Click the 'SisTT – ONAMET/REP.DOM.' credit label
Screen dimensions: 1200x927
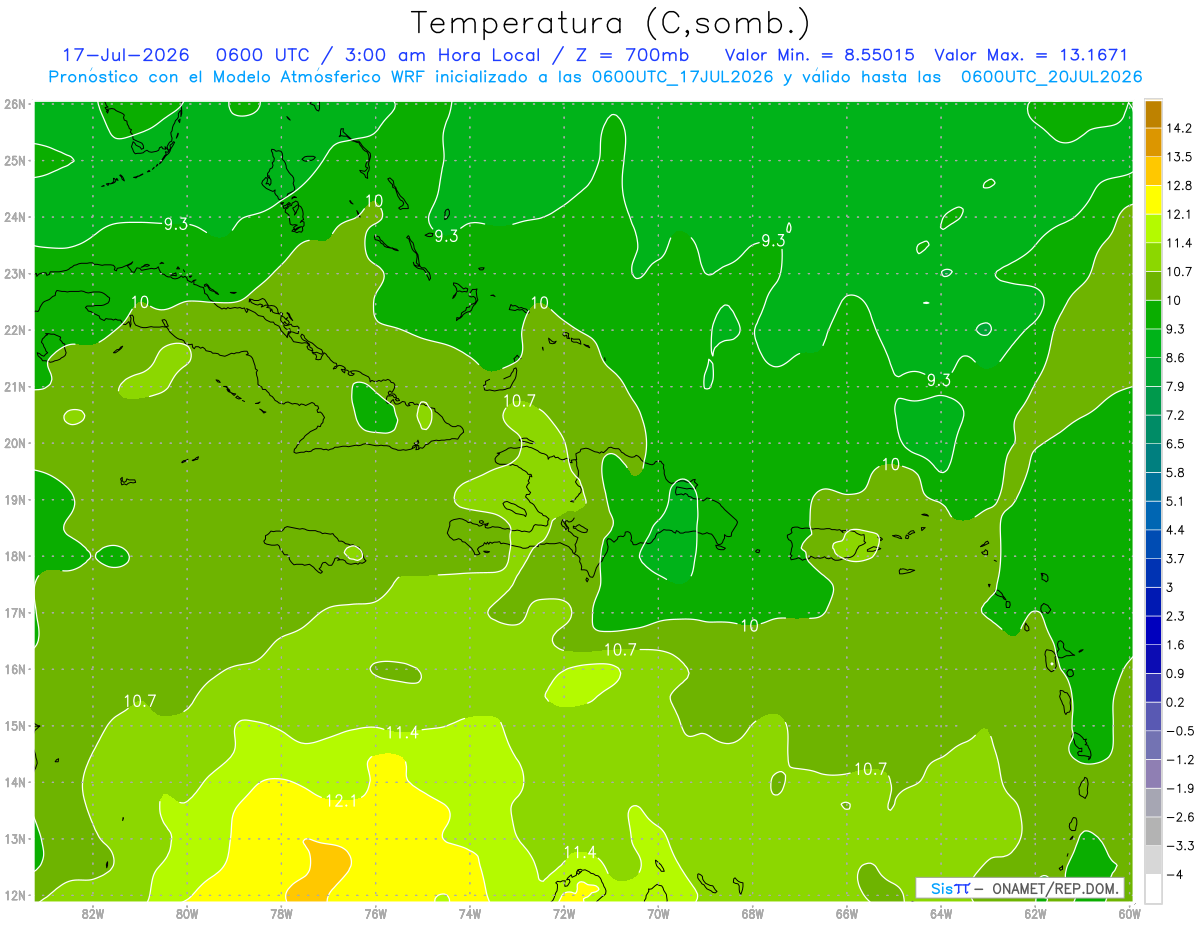click(1020, 888)
